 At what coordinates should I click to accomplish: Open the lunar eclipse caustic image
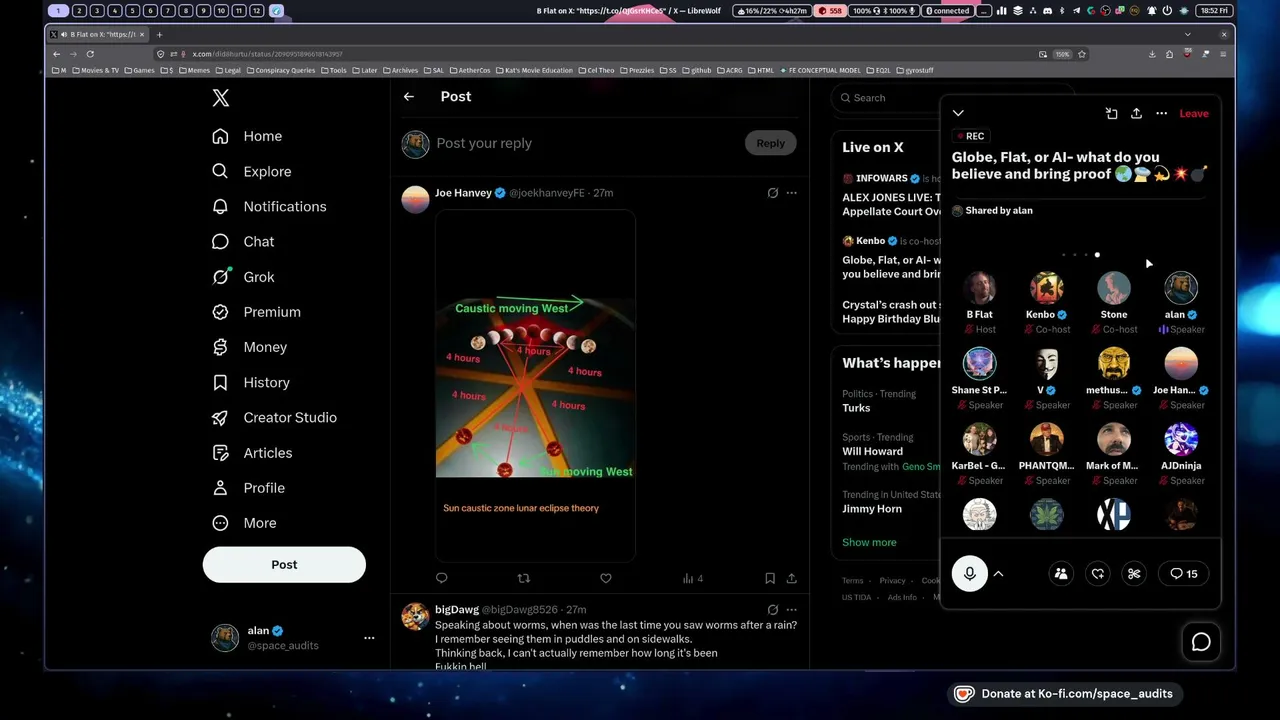click(535, 386)
